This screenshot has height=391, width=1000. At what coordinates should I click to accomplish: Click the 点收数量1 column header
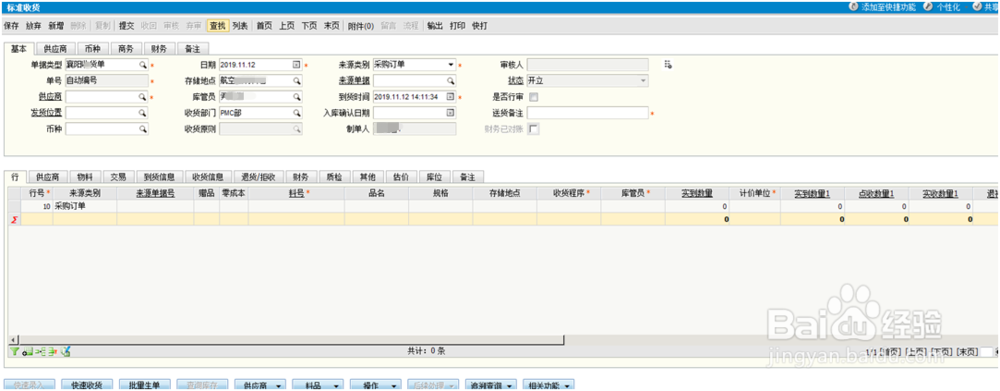pos(877,193)
